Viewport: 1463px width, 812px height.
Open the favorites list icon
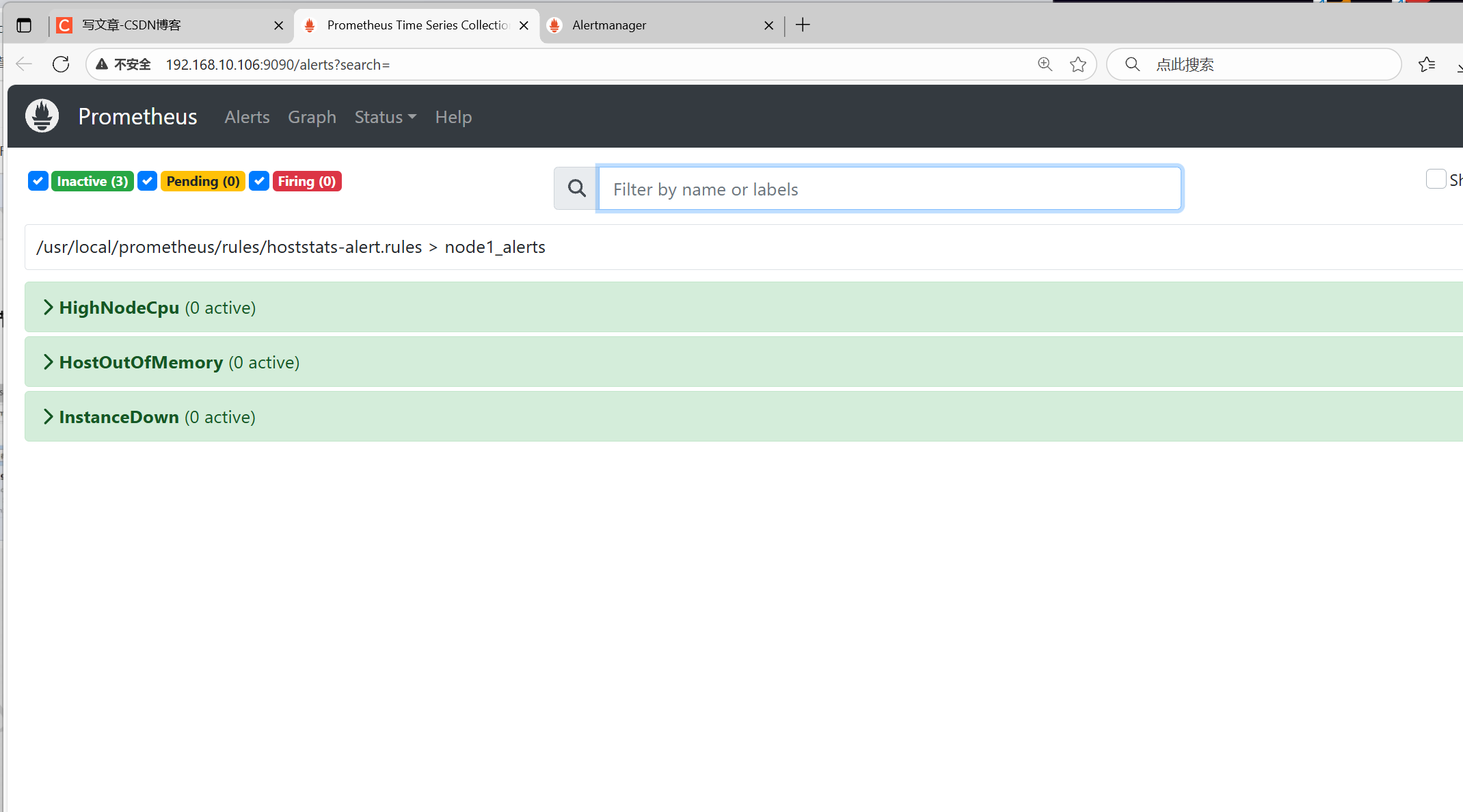click(x=1426, y=64)
